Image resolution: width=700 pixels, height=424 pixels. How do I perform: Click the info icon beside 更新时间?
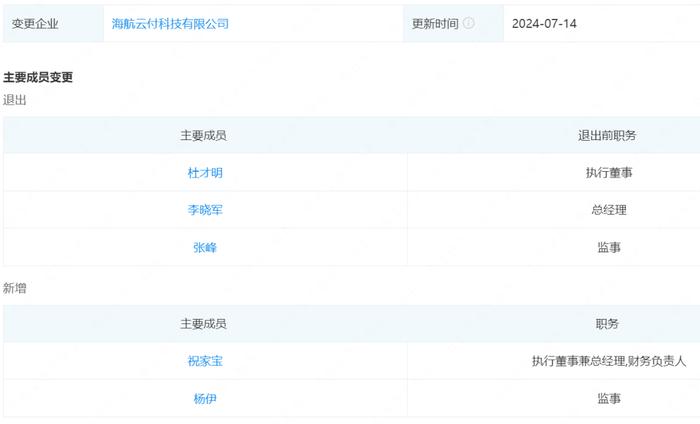(468, 23)
